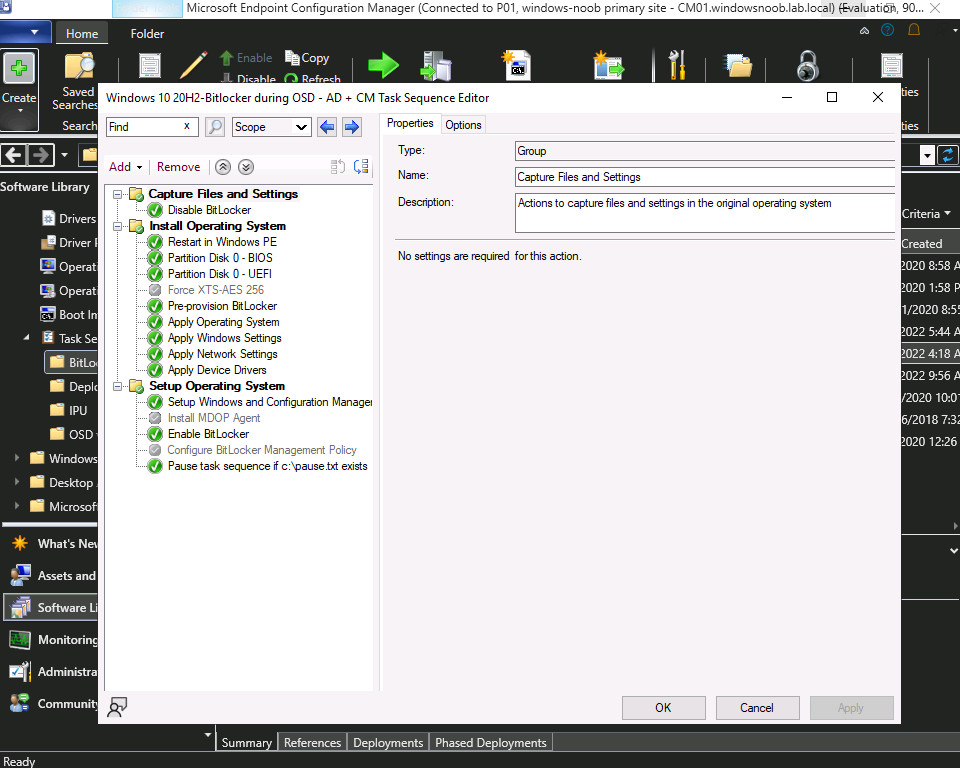960x768 pixels.
Task: Select the Restart in Windows PE step
Action: coord(222,242)
